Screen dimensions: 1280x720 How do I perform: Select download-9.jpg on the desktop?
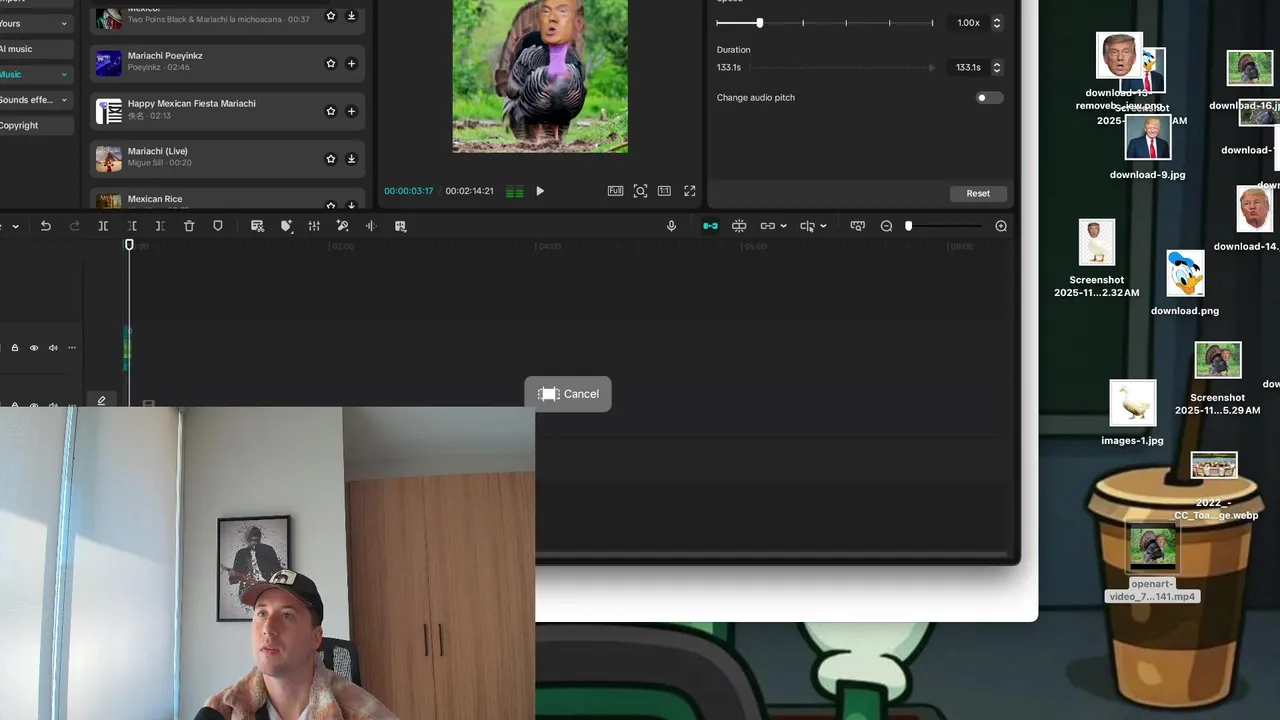coord(1148,147)
